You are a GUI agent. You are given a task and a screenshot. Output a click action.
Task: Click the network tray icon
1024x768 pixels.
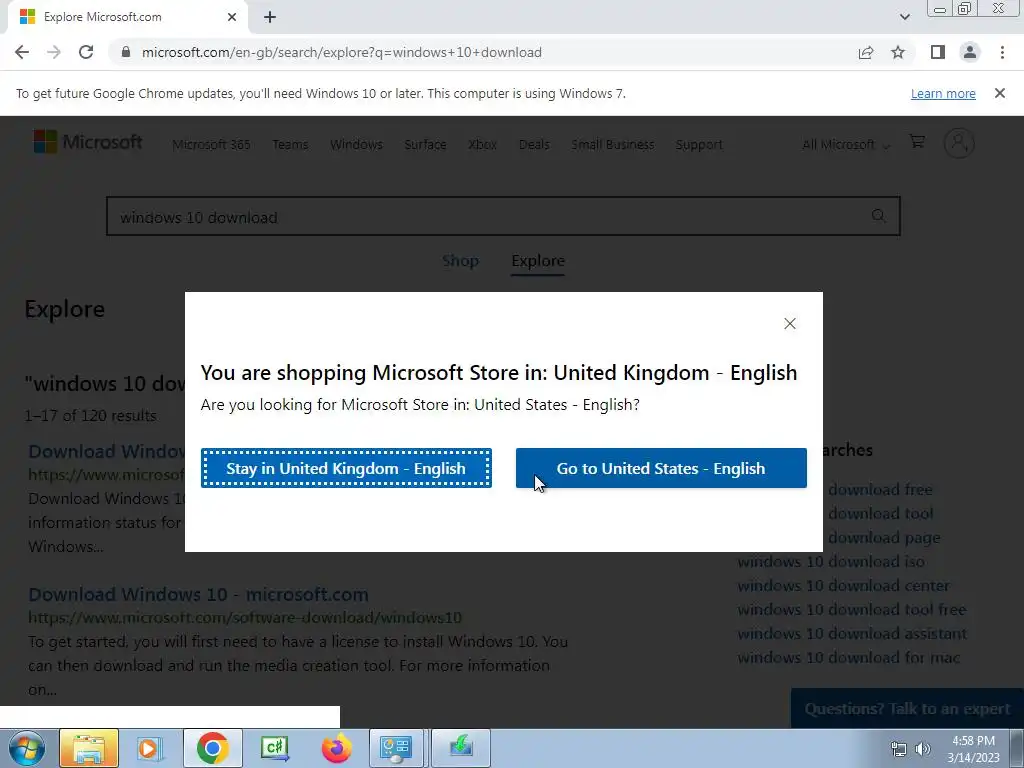899,749
